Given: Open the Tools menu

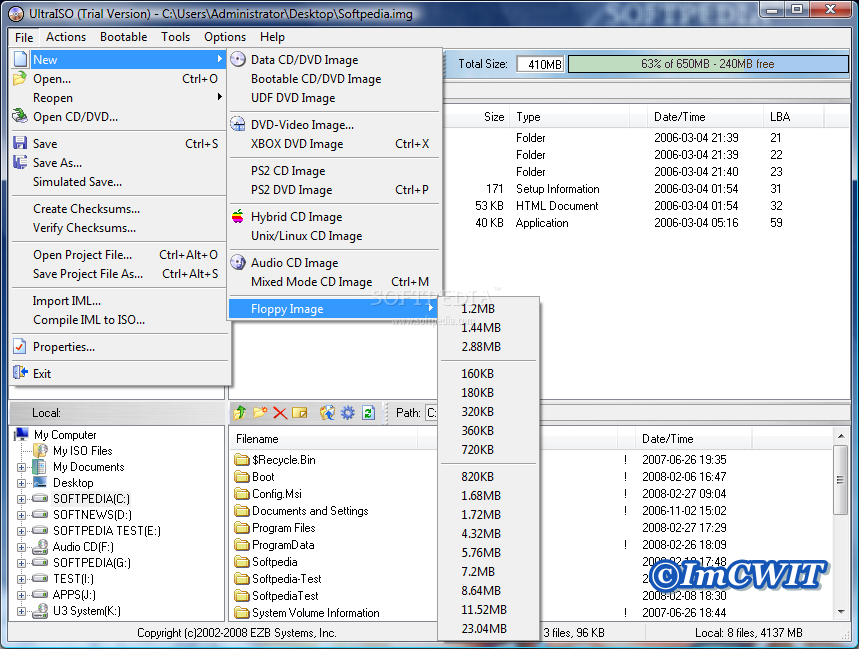Looking at the screenshot, I should pyautogui.click(x=175, y=37).
